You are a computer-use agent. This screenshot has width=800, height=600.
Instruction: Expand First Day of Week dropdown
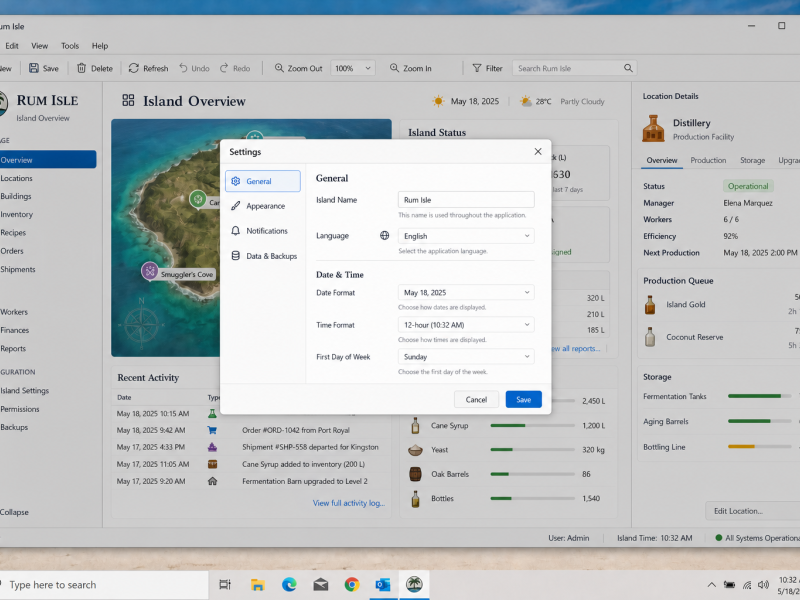[x=466, y=357]
